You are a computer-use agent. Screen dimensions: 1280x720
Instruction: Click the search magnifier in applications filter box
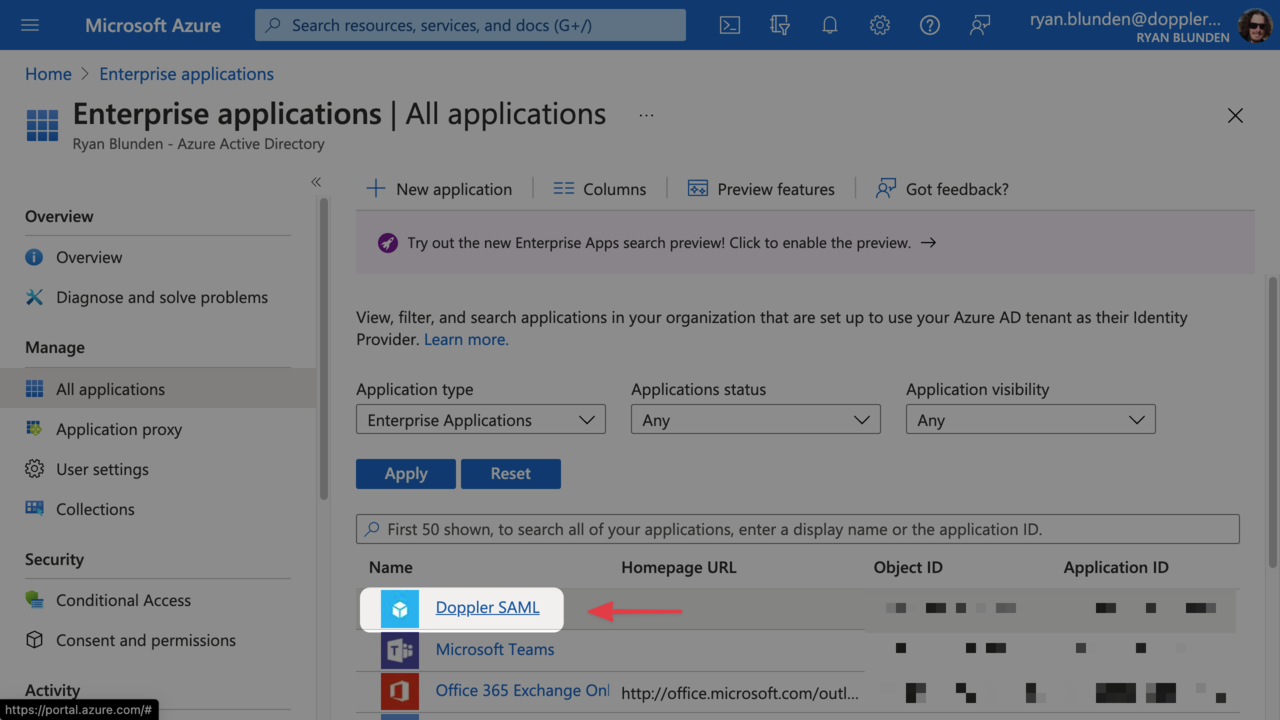point(372,529)
